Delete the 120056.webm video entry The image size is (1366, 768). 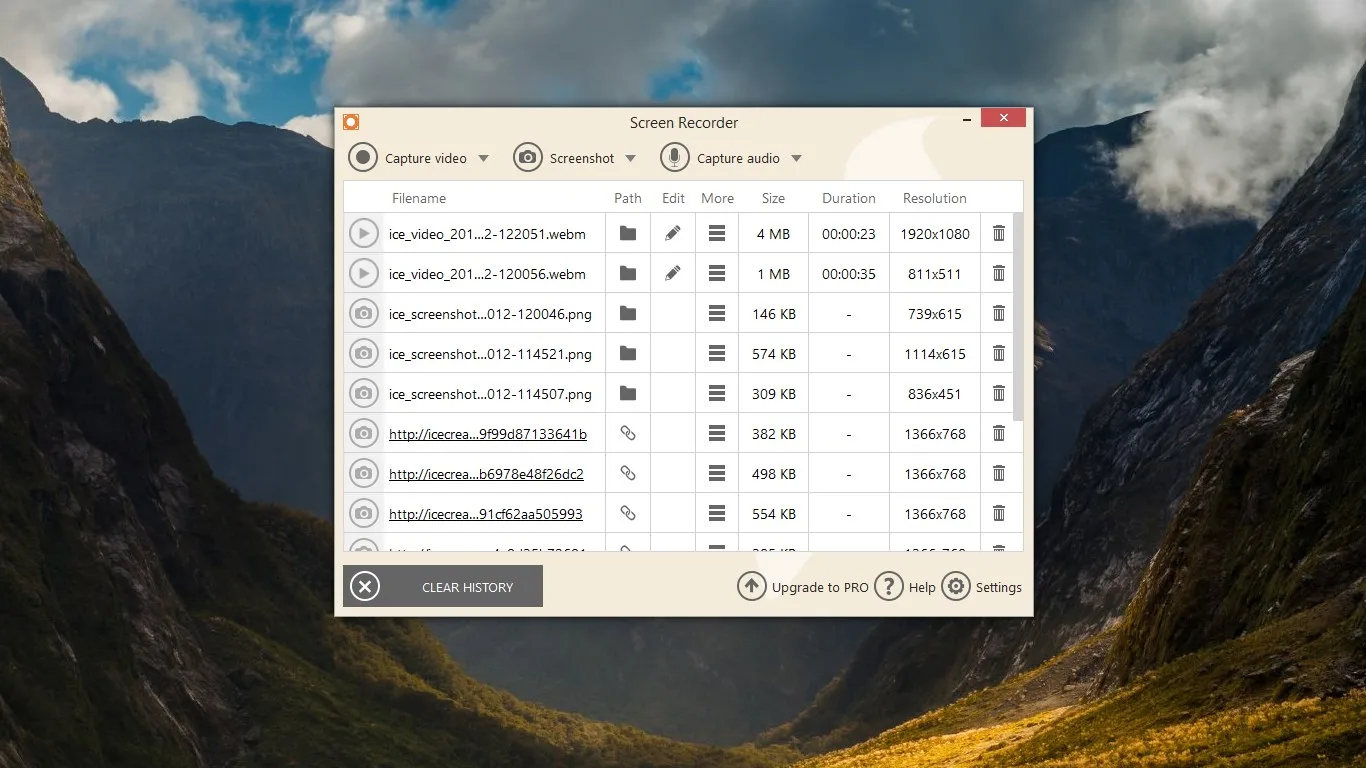pyautogui.click(x=998, y=273)
